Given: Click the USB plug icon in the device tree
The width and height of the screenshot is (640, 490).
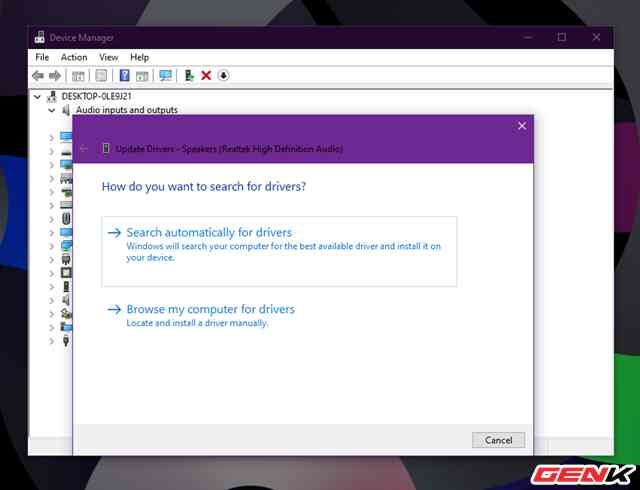Looking at the screenshot, I should pyautogui.click(x=66, y=341).
